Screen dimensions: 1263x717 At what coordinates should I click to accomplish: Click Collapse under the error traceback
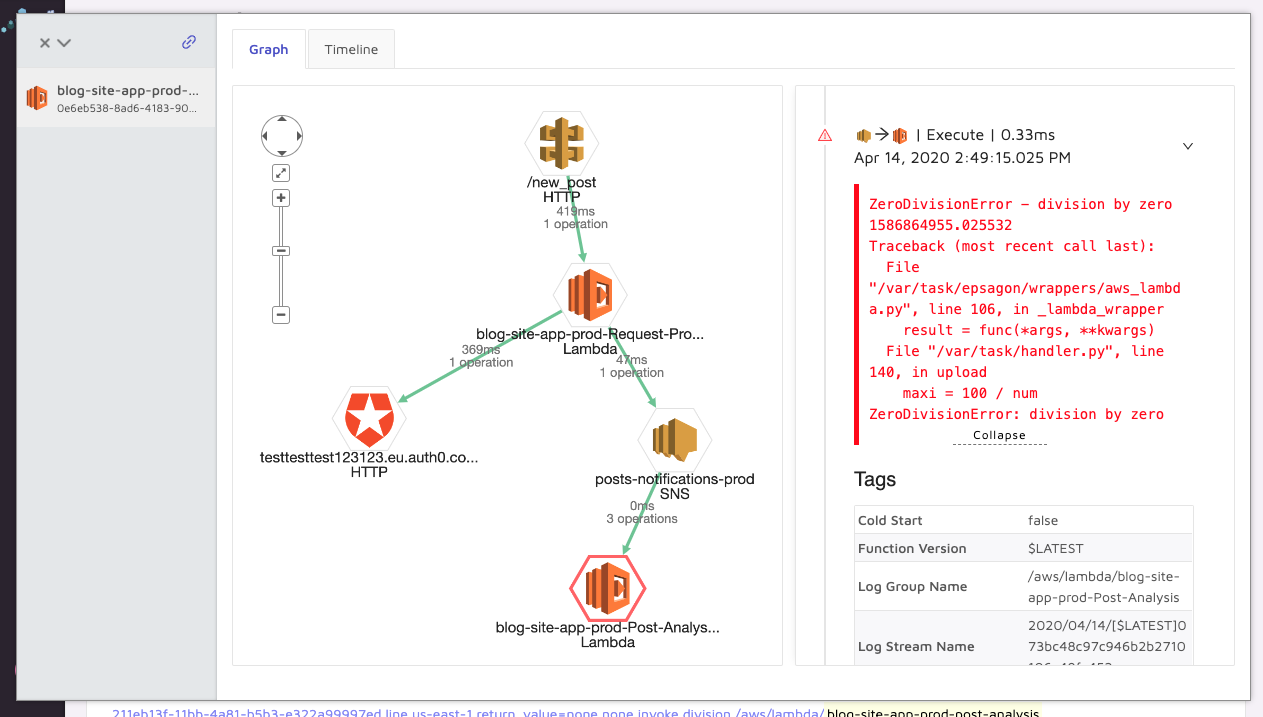[x=999, y=435]
